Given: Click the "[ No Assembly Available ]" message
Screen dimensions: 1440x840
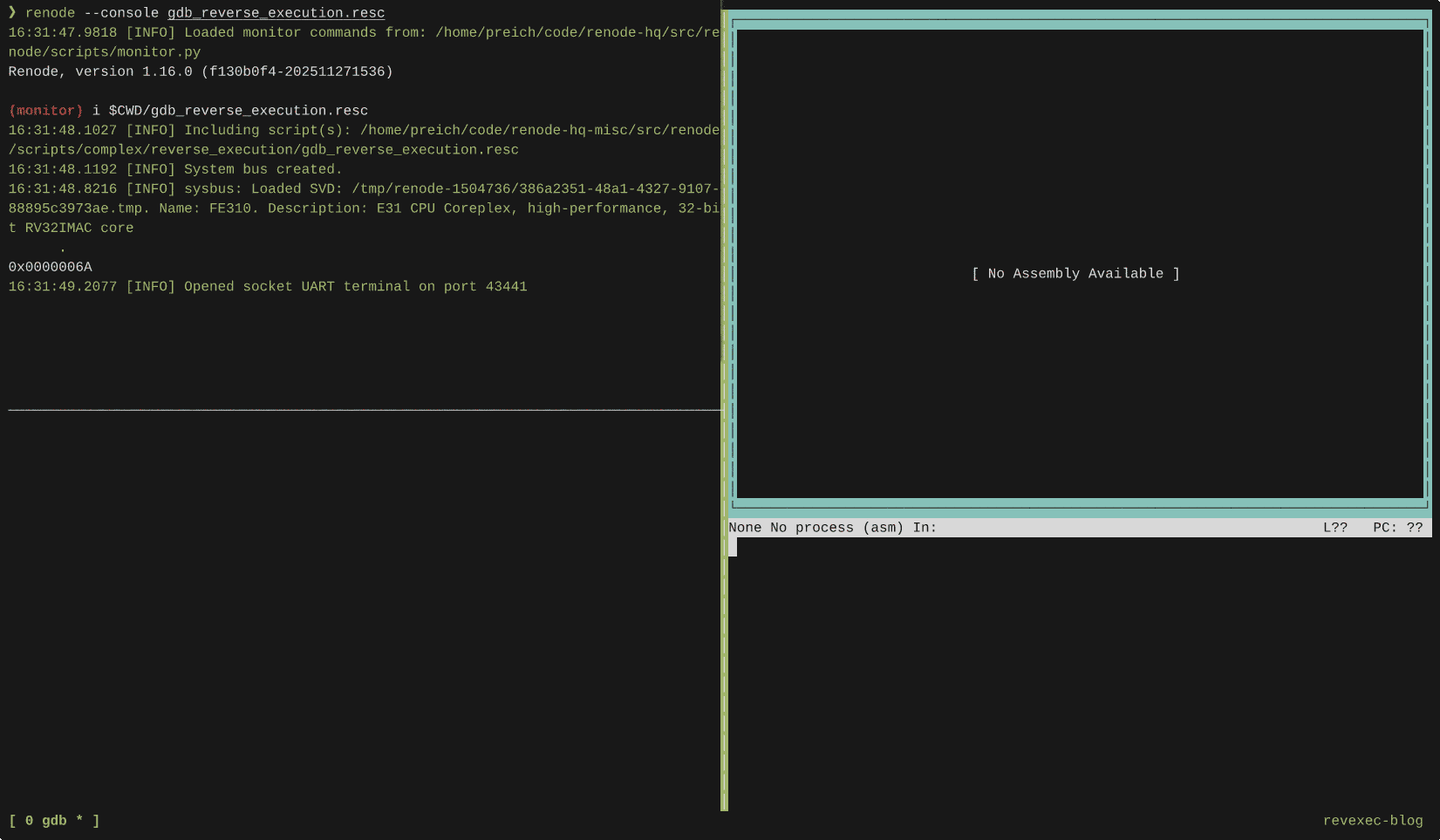Looking at the screenshot, I should [x=1076, y=273].
